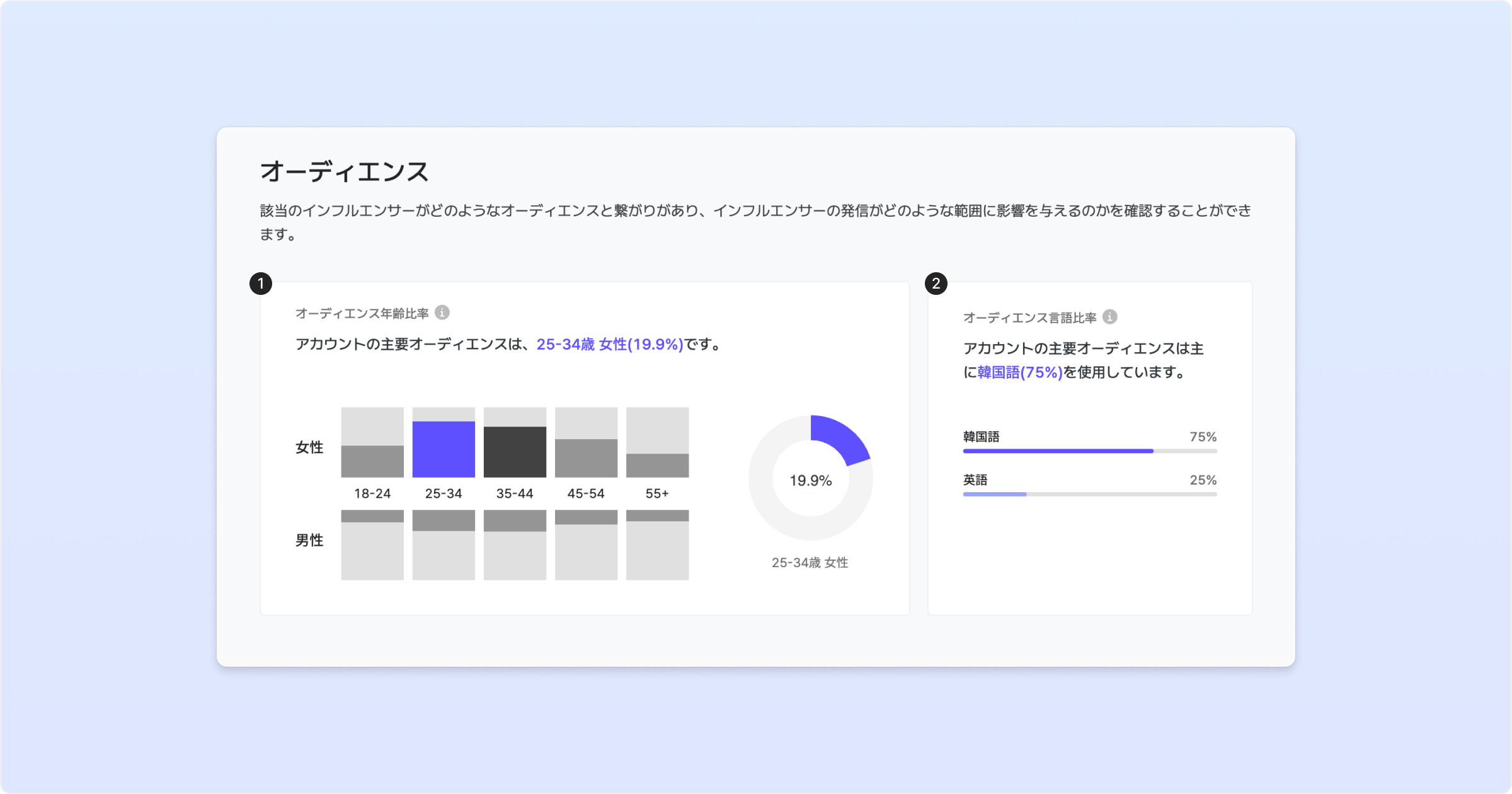Click the male 45-54 age bar
This screenshot has height=794, width=1512.
click(x=586, y=517)
